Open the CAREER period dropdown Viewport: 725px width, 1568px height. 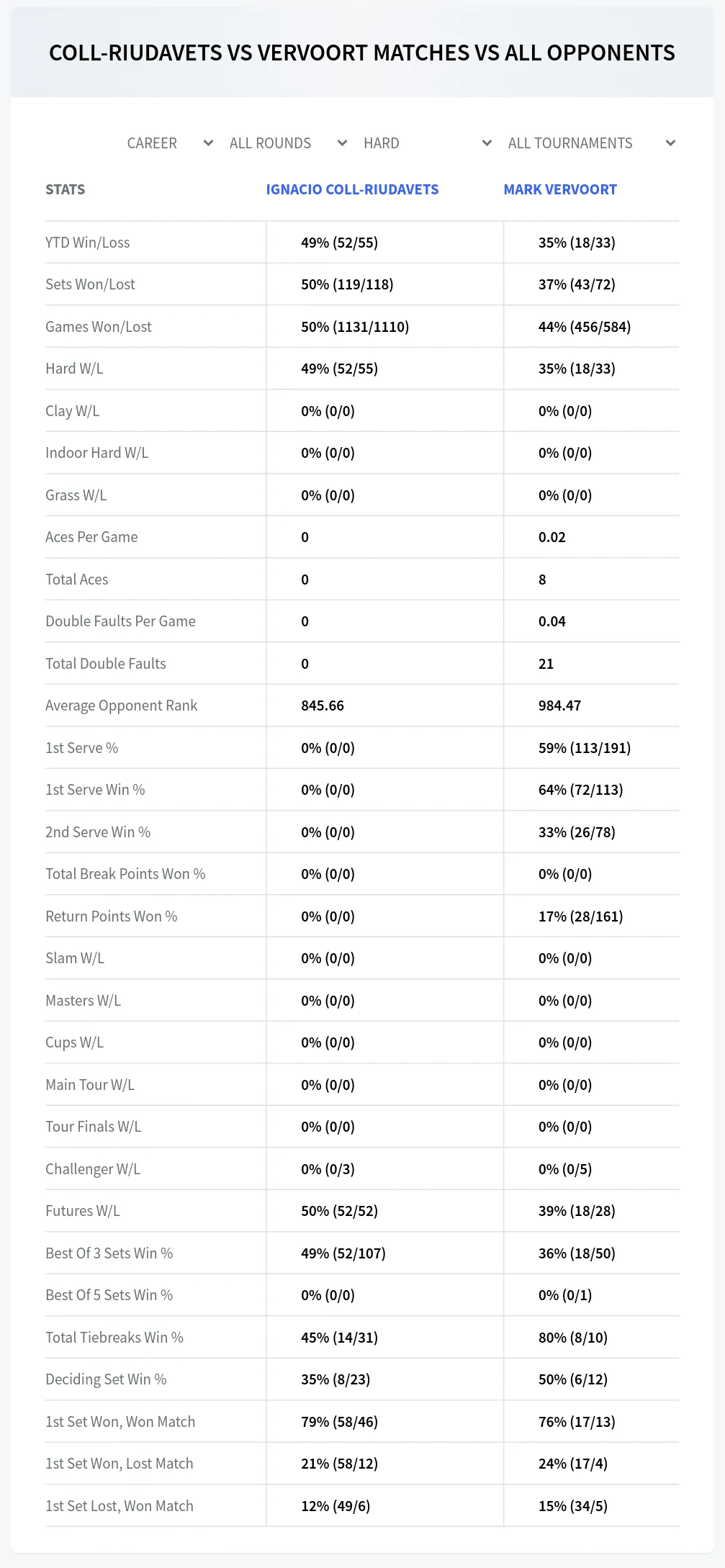click(x=170, y=143)
